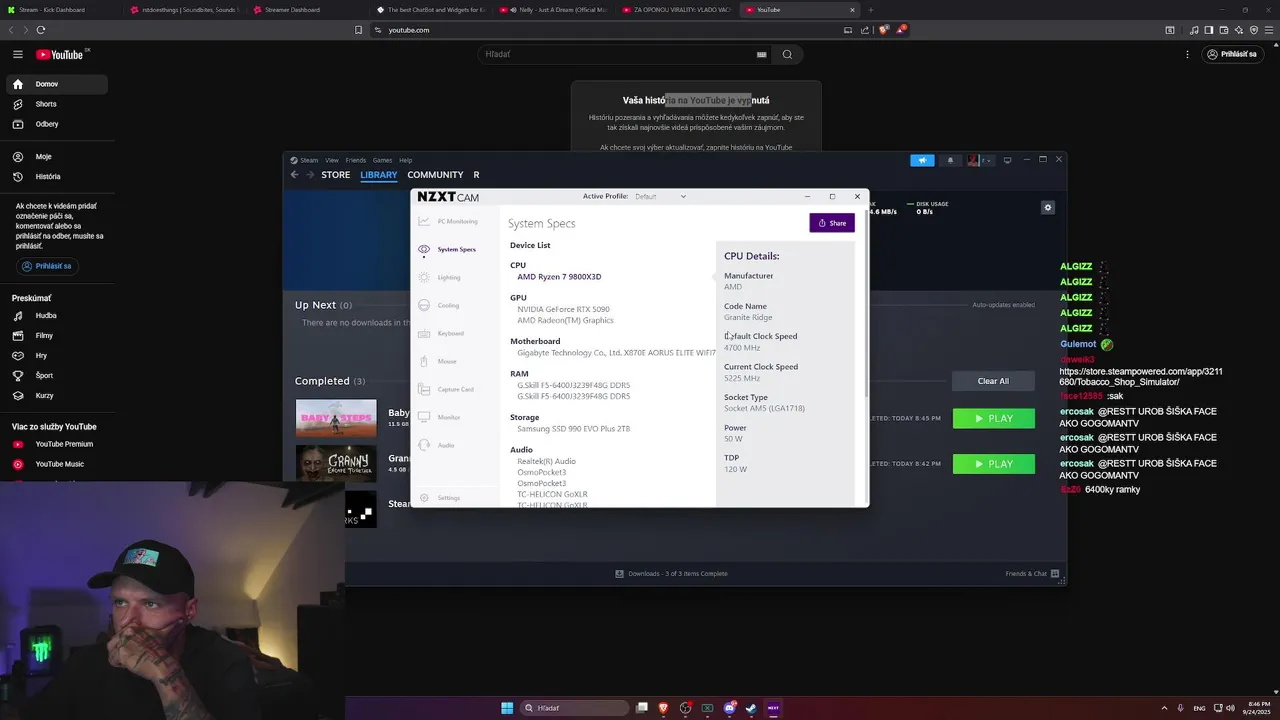Go forward in Steam navigation

[310, 175]
